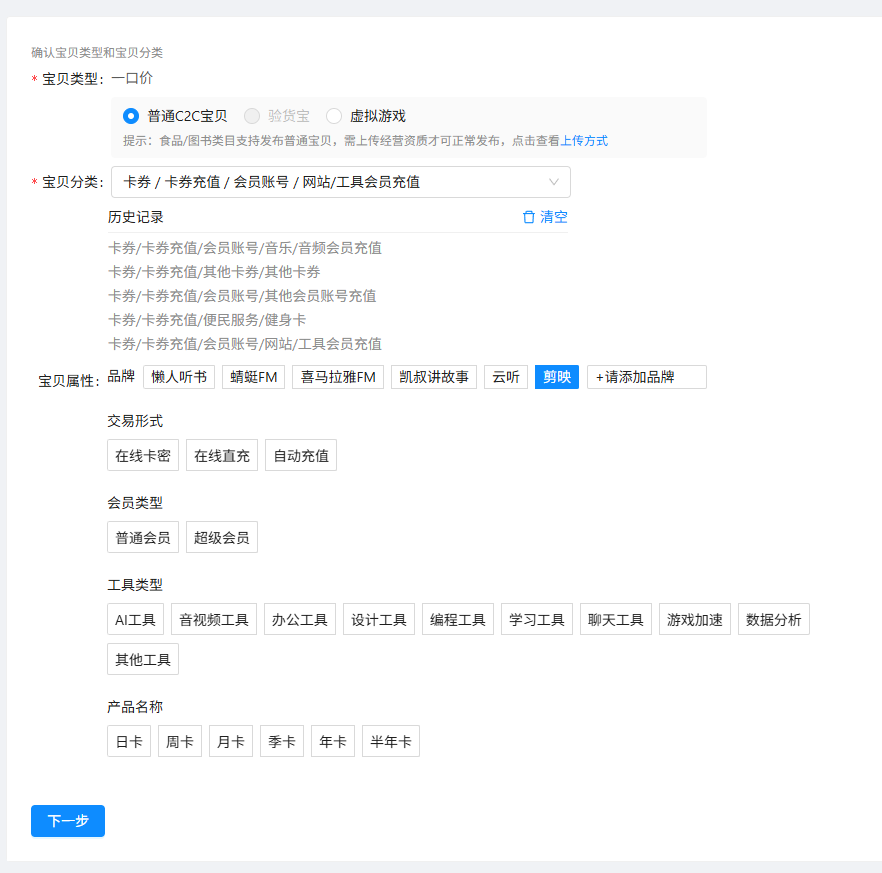
Task: Select brand 云听
Action: click(506, 377)
